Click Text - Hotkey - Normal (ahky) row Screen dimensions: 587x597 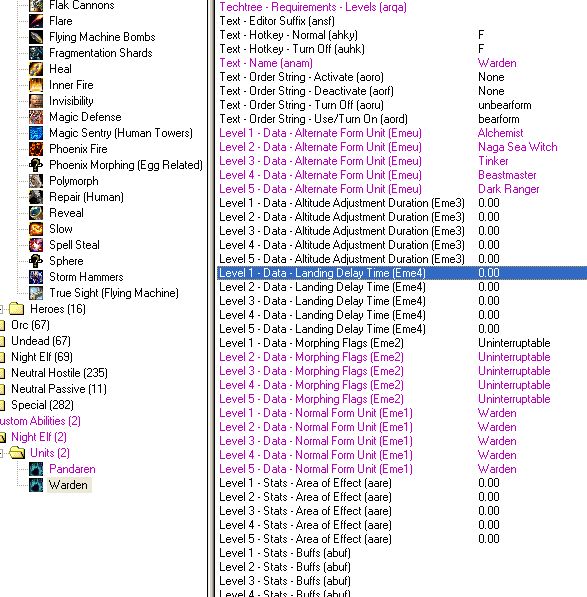(x=402, y=35)
